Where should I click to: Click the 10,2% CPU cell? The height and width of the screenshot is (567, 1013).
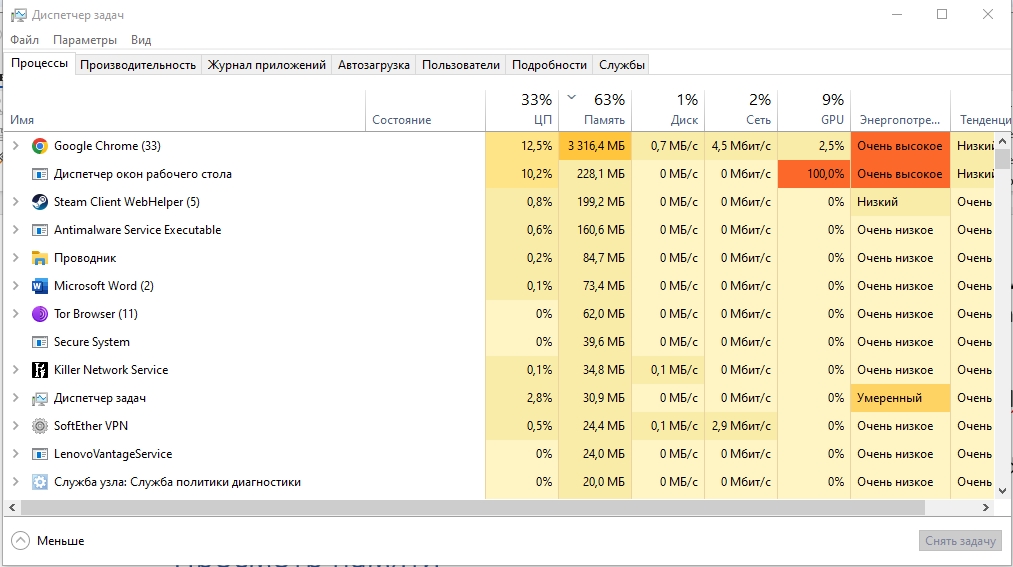pos(522,174)
